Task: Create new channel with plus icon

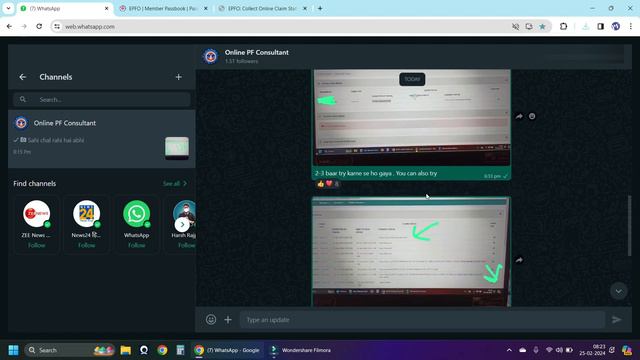Action: 178,77
